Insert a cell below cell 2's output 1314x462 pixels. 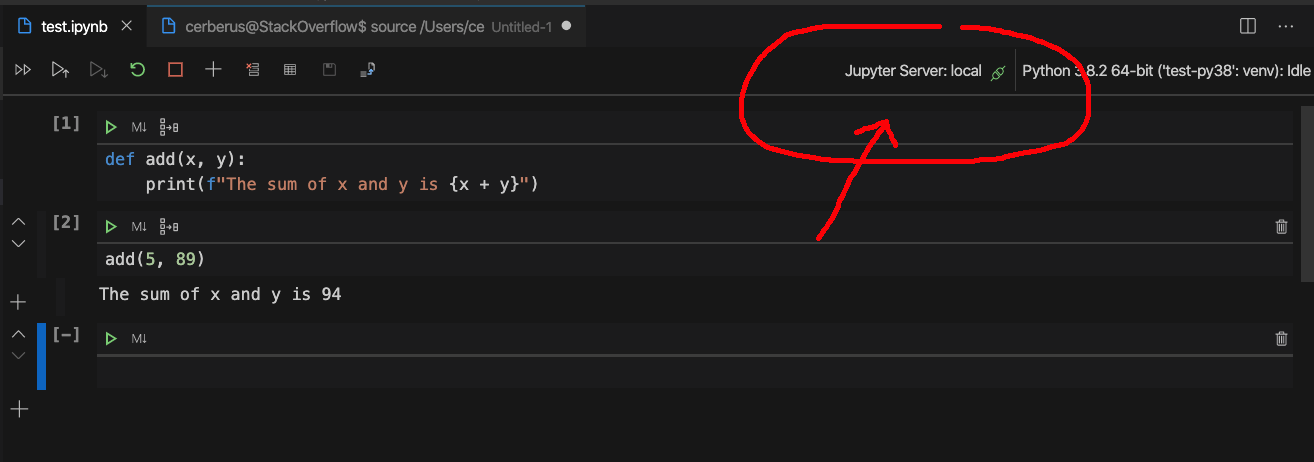point(18,302)
